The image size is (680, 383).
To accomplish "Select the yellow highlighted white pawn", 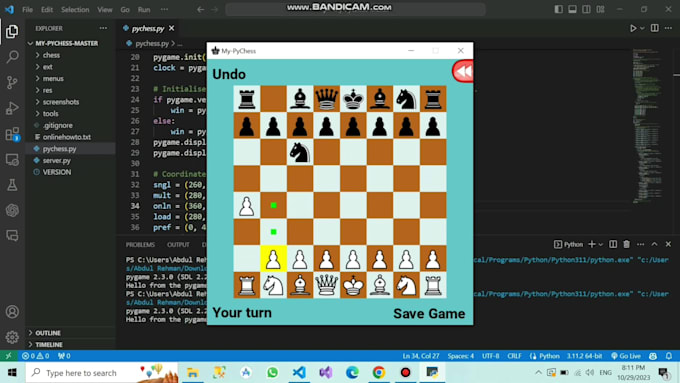I will point(273,259).
